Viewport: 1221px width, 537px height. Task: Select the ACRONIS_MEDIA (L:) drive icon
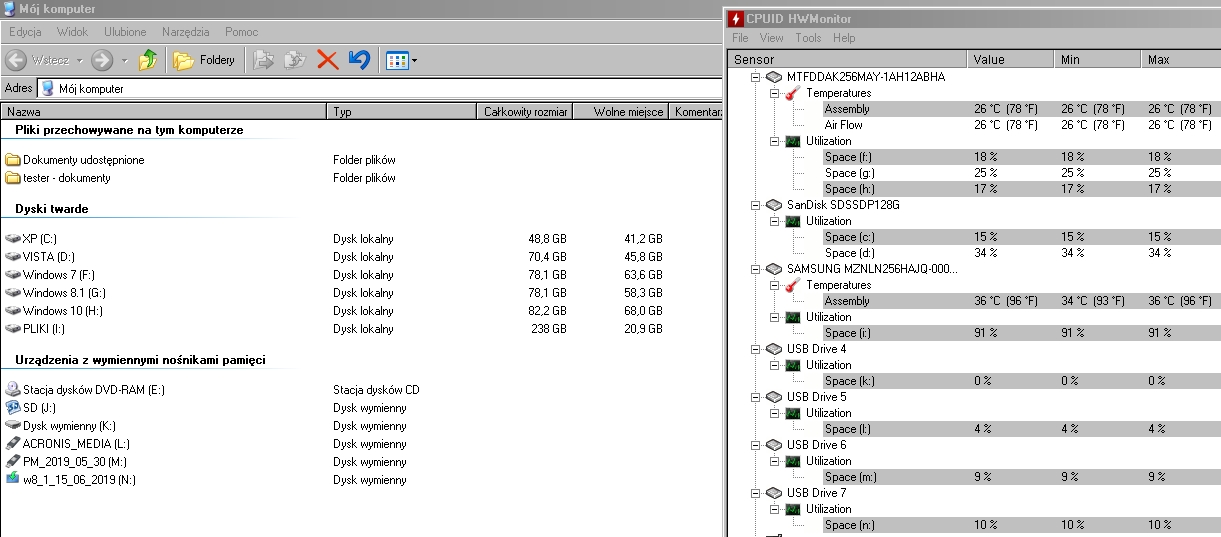(x=13, y=444)
